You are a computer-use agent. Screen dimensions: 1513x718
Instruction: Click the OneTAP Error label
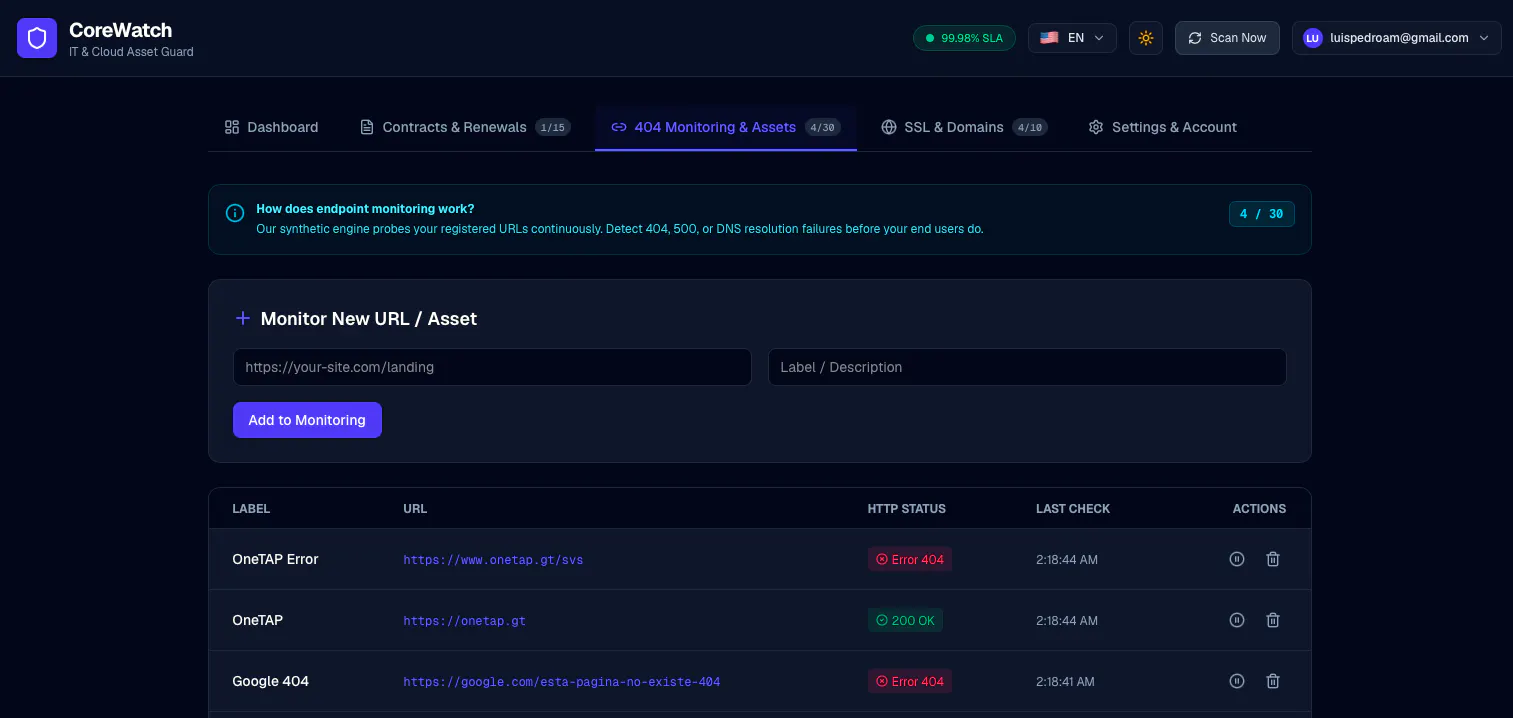pos(275,559)
